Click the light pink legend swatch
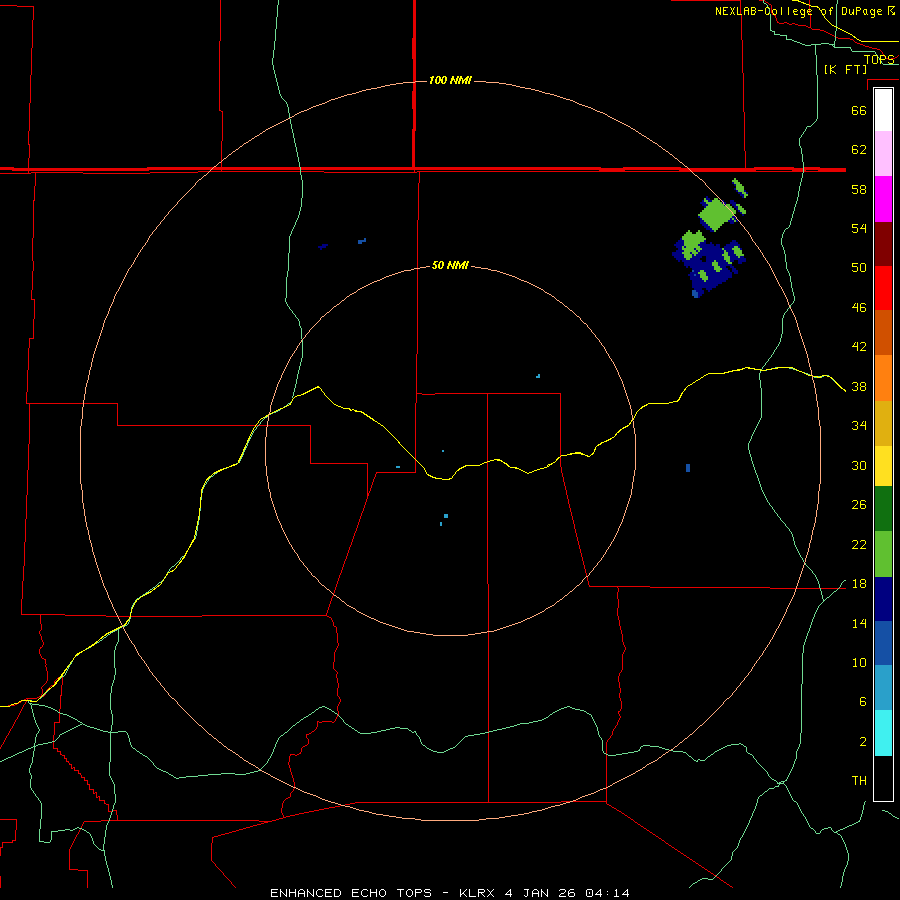 pos(883,154)
